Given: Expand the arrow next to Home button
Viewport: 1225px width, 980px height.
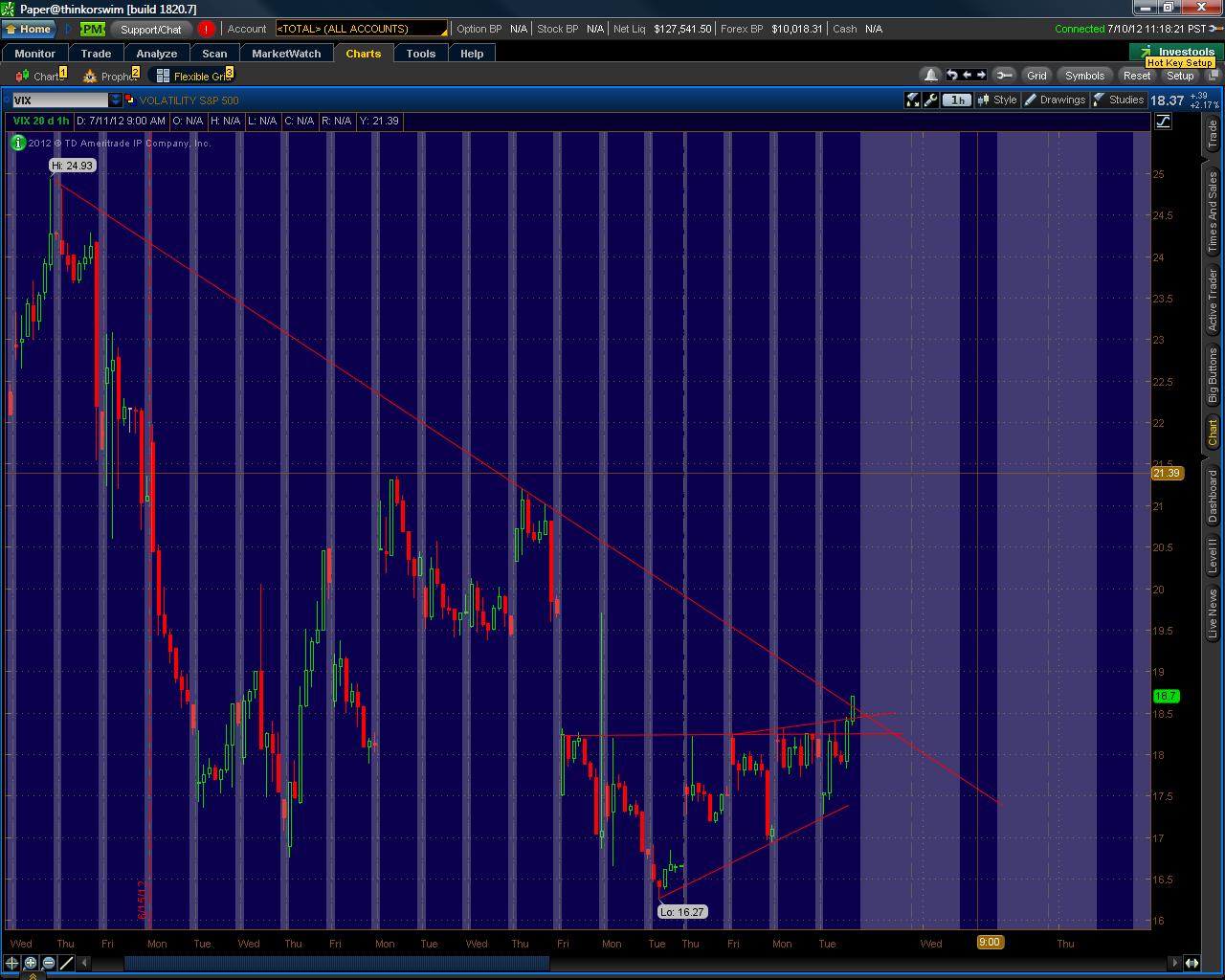Looking at the screenshot, I should click(69, 29).
